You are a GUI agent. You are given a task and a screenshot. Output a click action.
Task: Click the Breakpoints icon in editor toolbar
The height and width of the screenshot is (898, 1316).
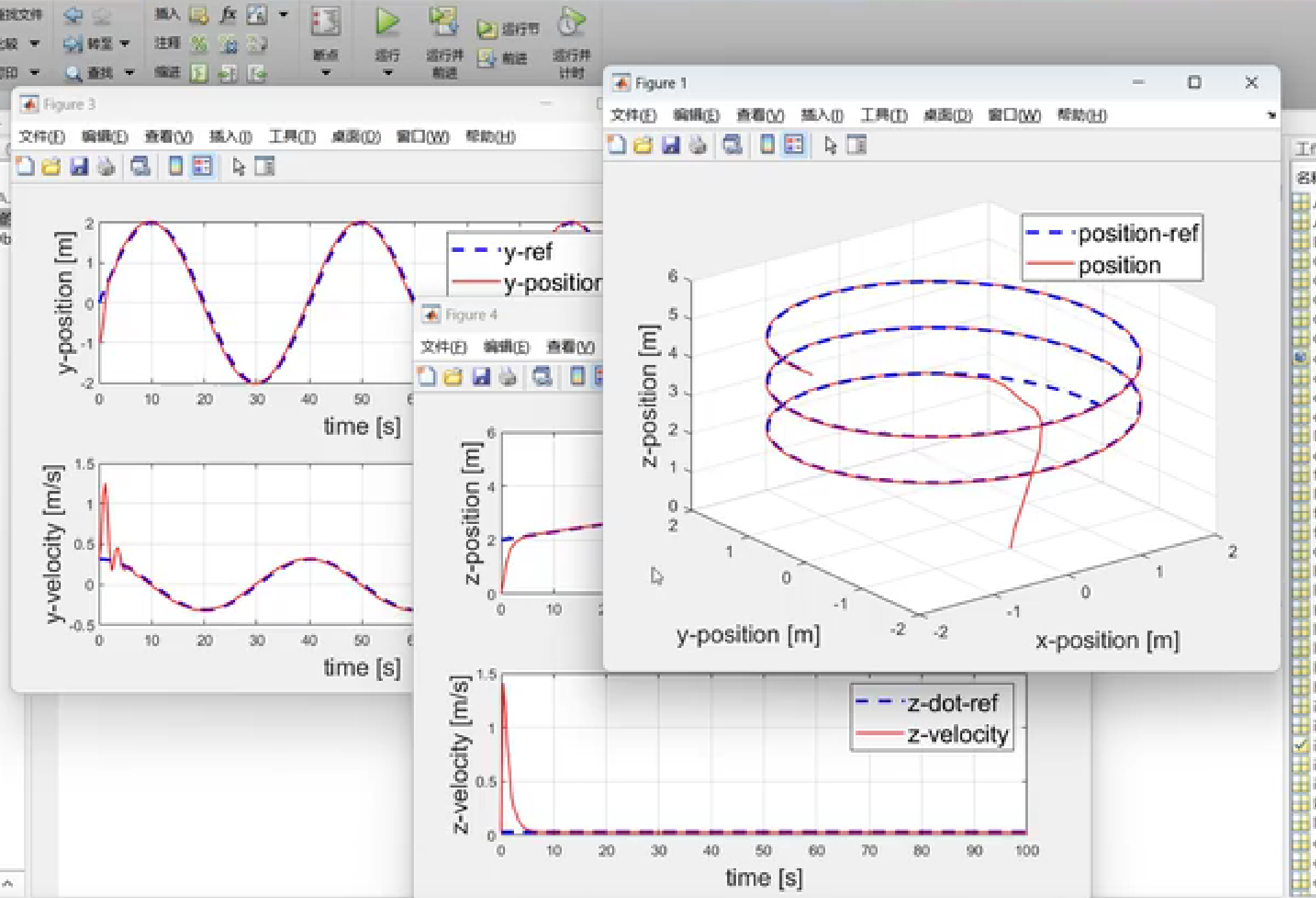tap(325, 22)
